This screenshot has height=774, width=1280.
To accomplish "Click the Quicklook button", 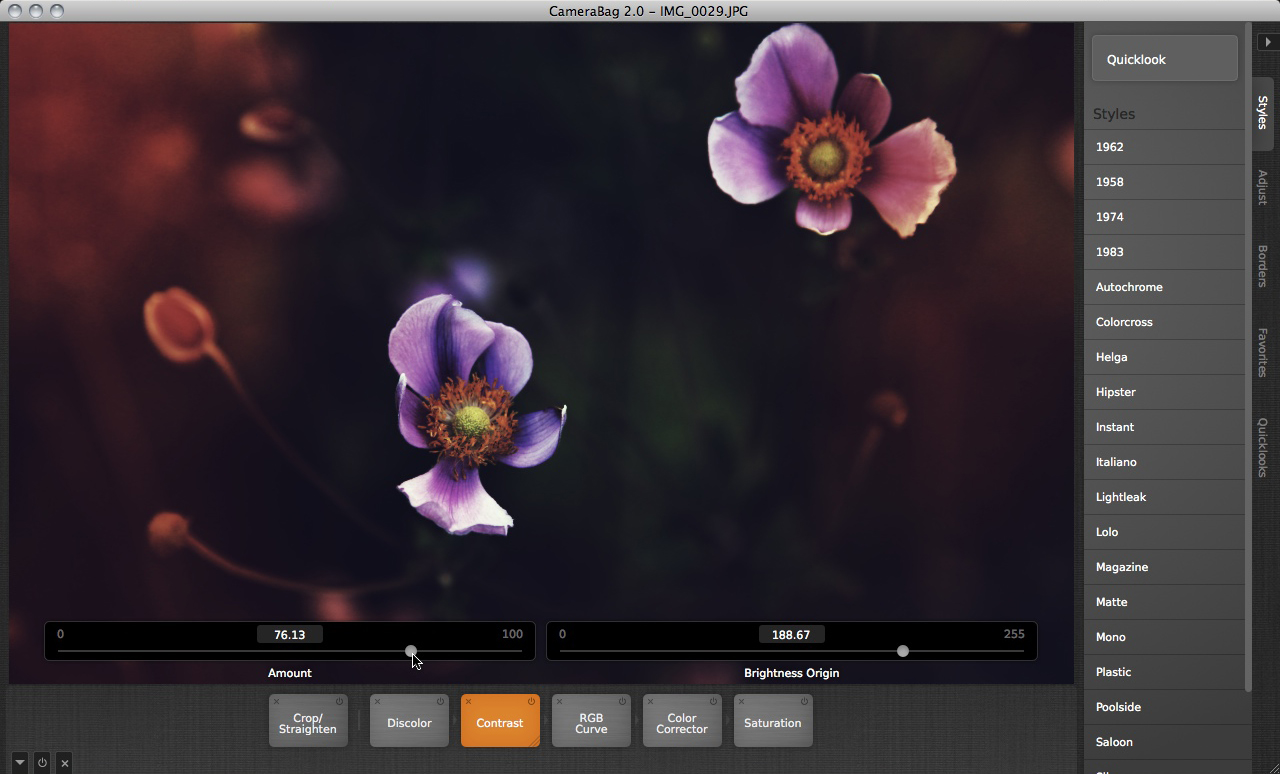I will [1165, 59].
